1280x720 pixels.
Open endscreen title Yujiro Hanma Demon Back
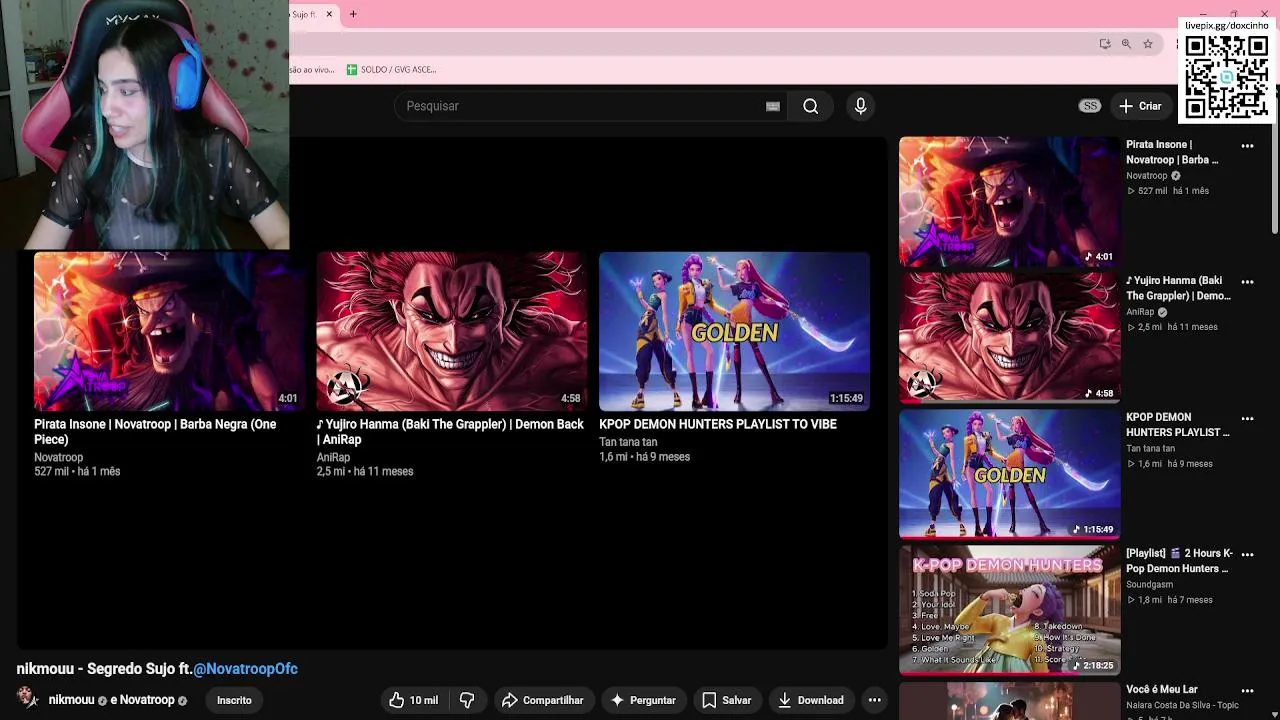pos(450,432)
